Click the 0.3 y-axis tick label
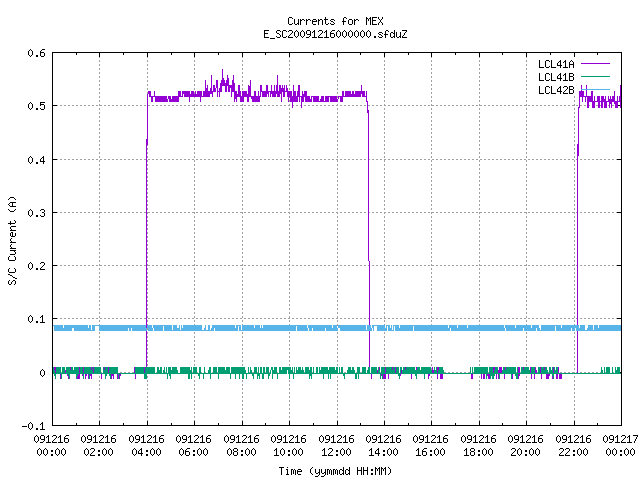Image resolution: width=640 pixels, height=480 pixels. (36, 213)
